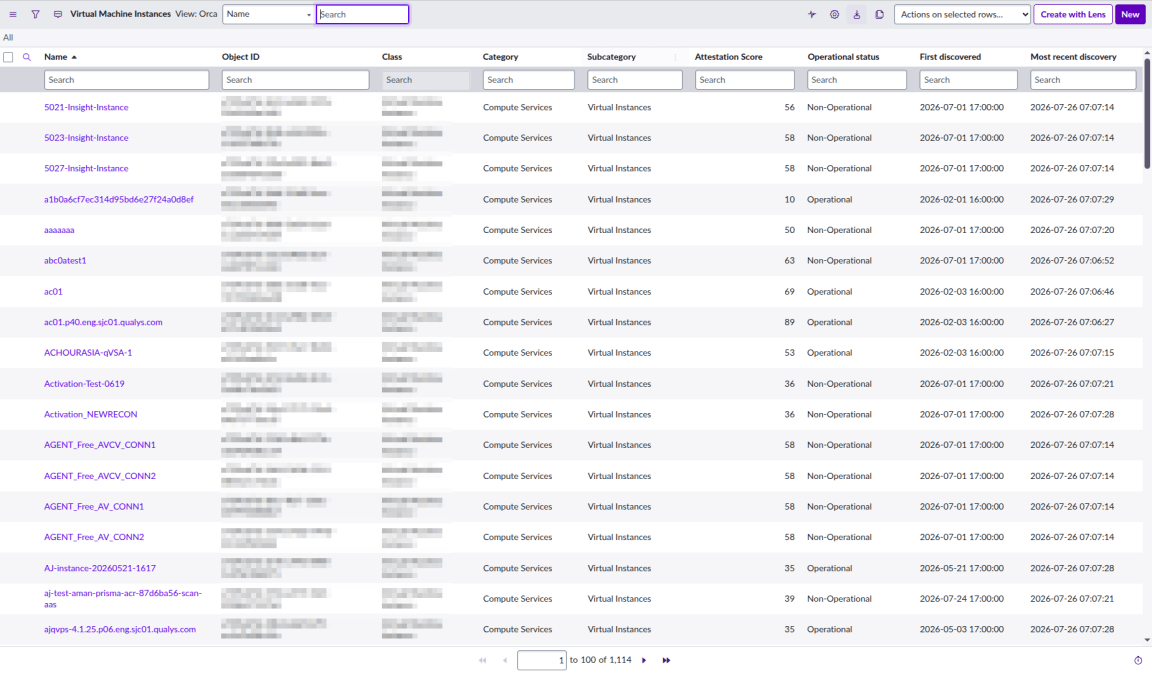Click the Attestation Score column header

(728, 57)
